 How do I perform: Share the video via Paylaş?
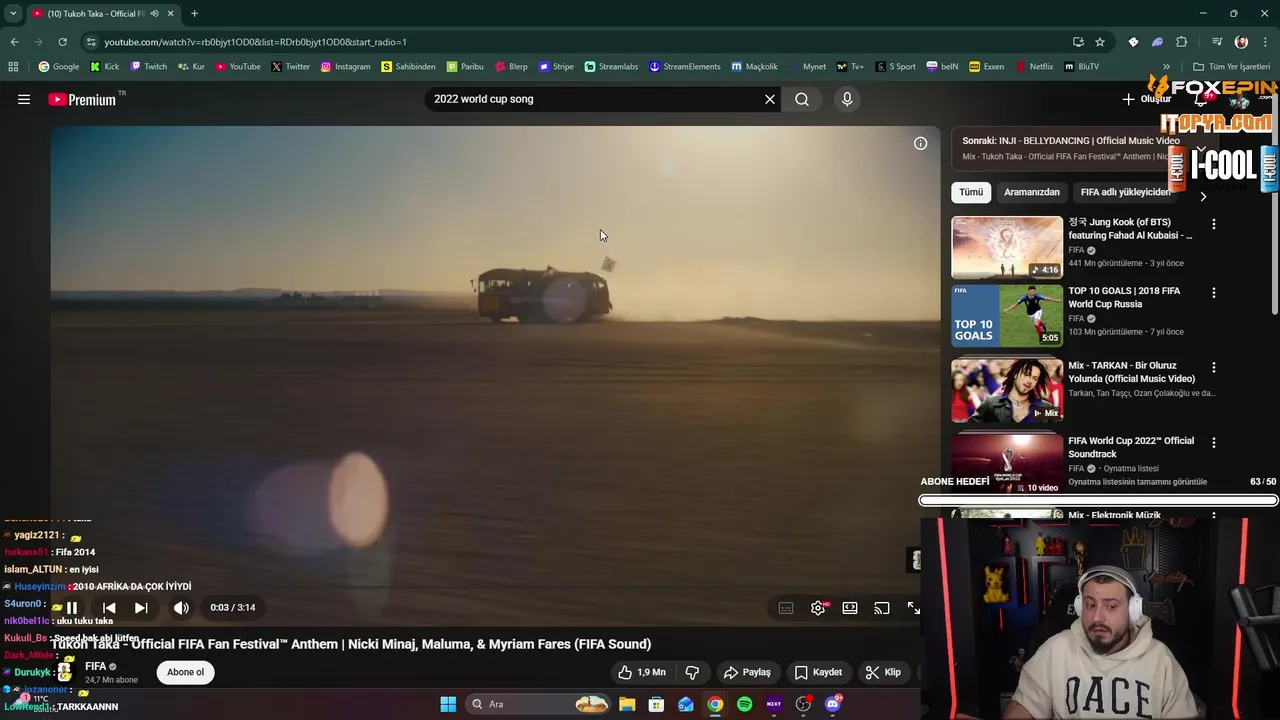tap(748, 672)
